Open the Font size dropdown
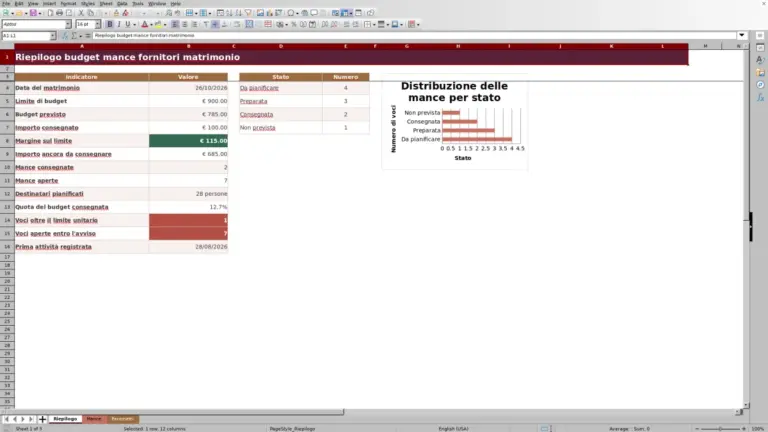Viewport: 768px width, 432px height. point(97,24)
